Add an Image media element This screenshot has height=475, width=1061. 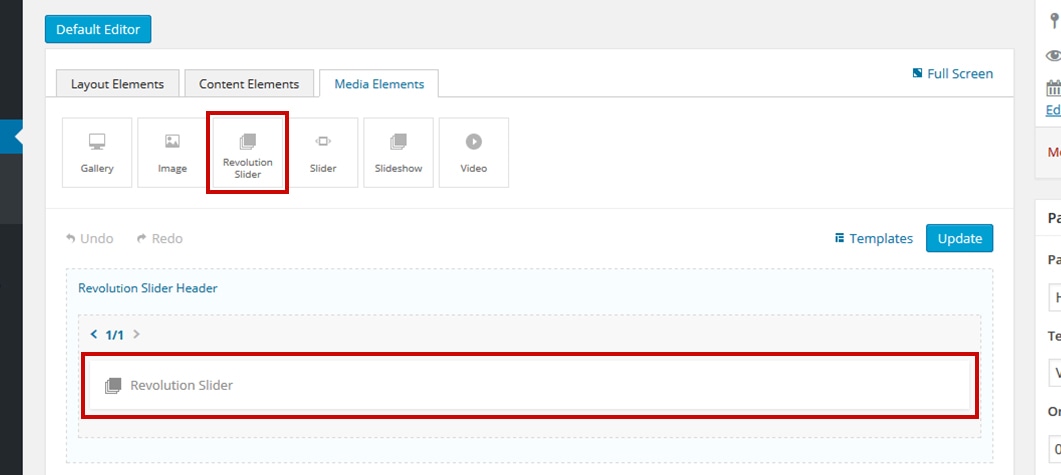172,153
